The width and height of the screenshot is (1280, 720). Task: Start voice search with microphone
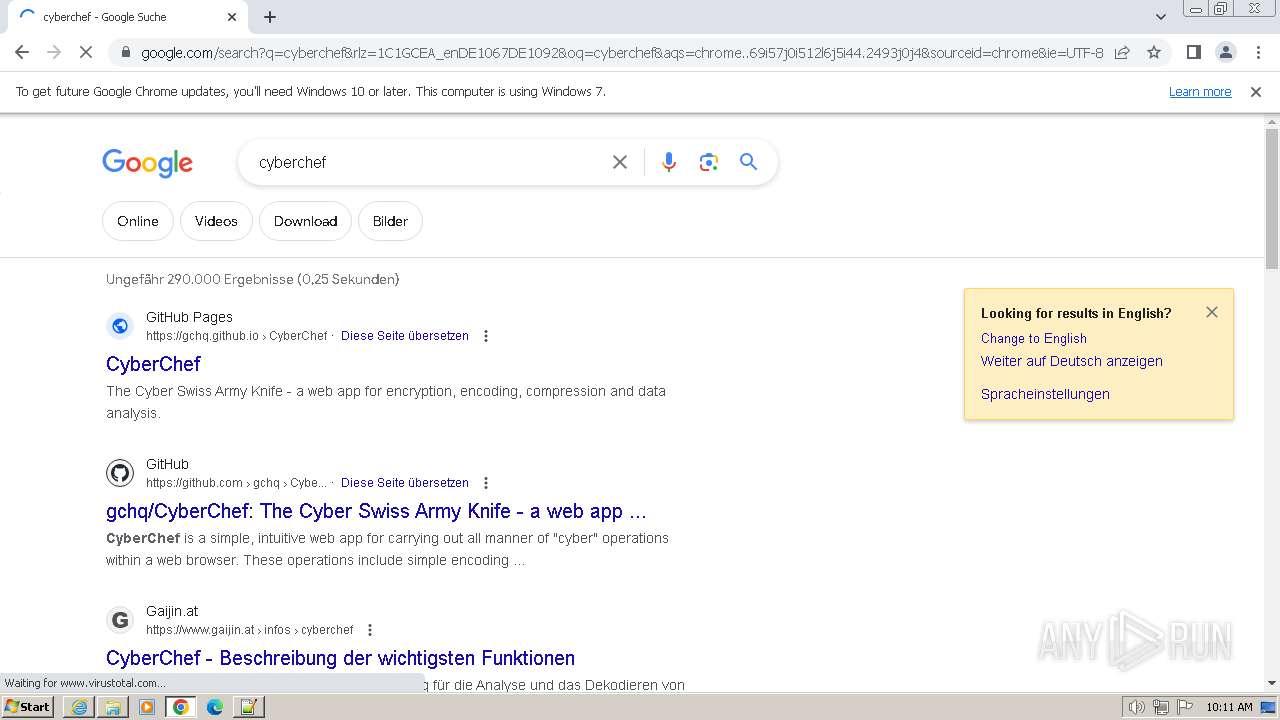click(x=669, y=162)
